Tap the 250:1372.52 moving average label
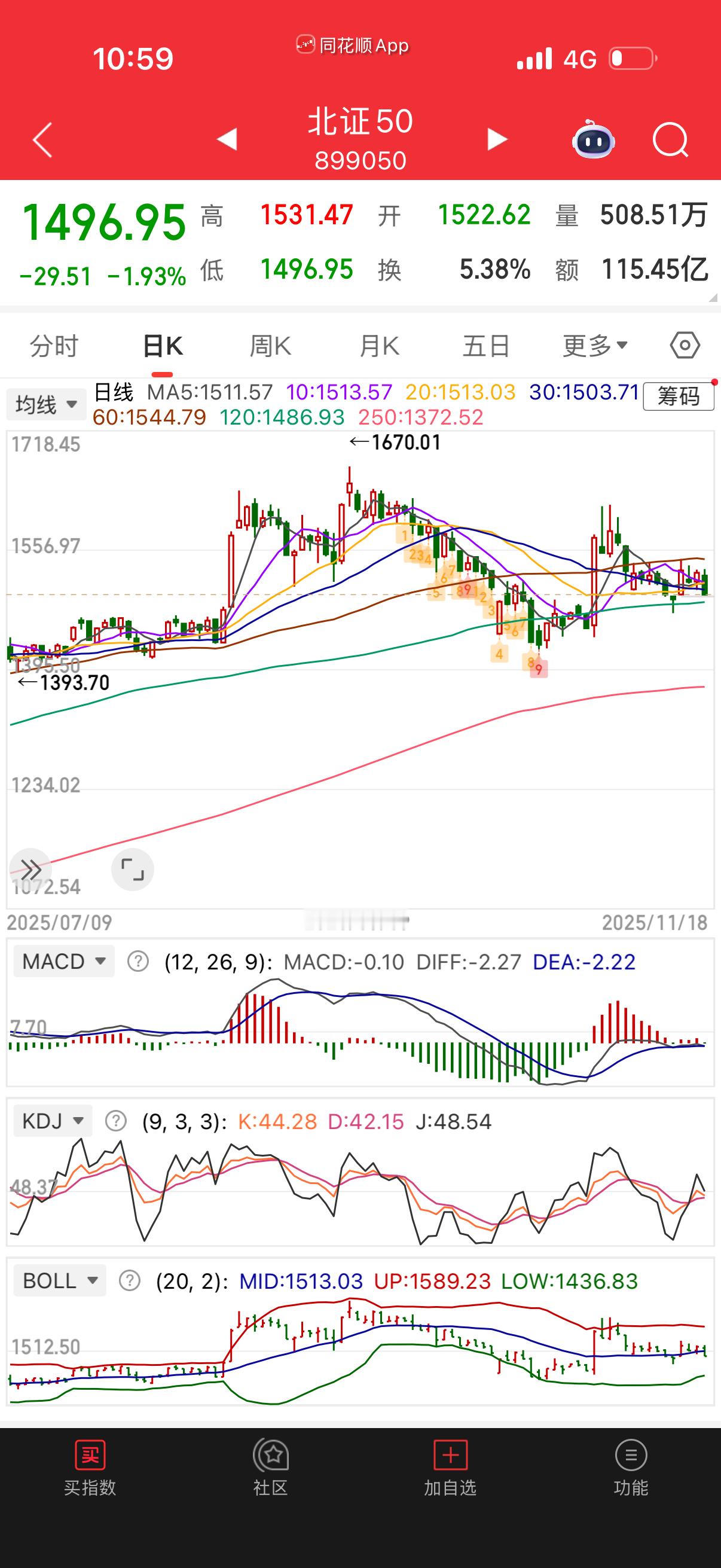721x1568 pixels. coord(421,417)
